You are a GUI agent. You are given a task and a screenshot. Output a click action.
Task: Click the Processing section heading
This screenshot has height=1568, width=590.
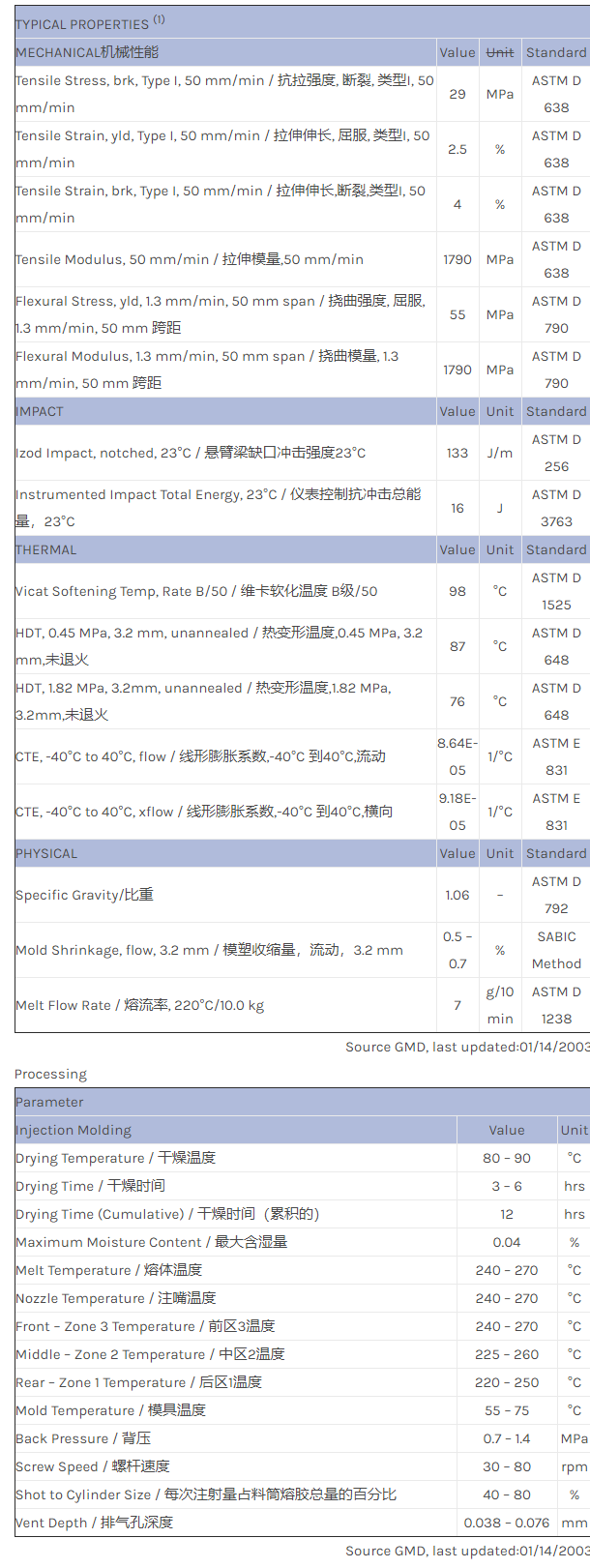click(x=50, y=1074)
